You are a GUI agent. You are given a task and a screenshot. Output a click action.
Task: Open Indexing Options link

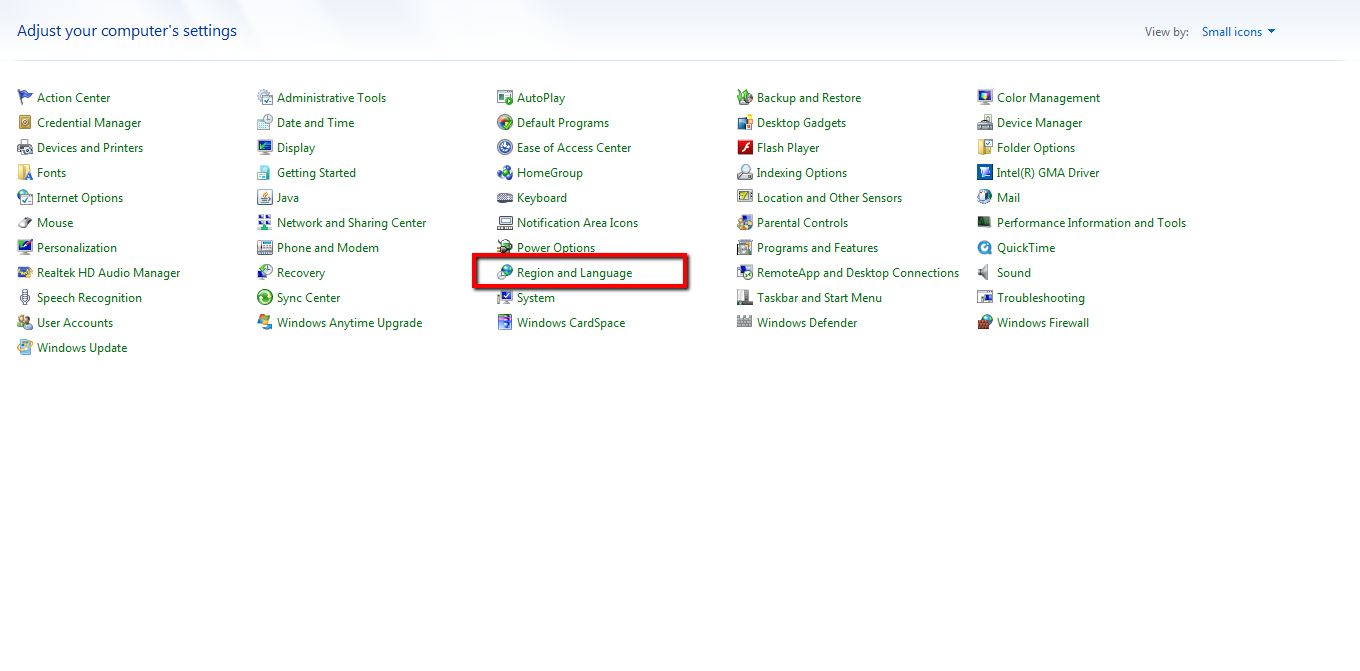click(802, 173)
